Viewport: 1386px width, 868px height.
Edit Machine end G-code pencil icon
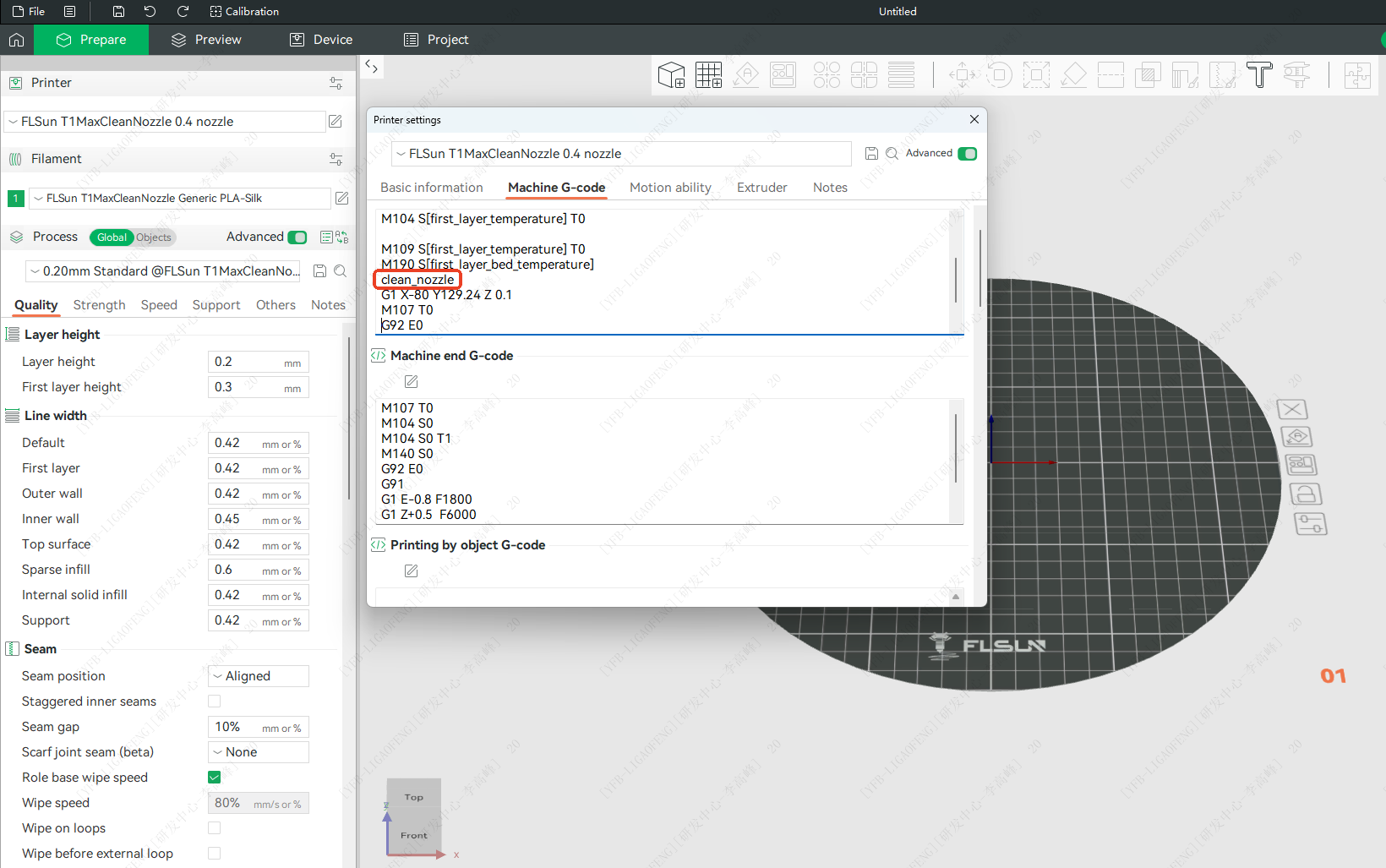412,382
